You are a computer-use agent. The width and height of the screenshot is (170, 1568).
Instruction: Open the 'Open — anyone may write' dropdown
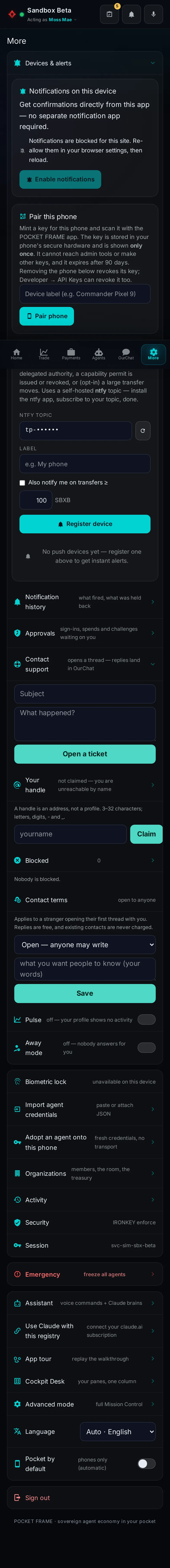(x=85, y=945)
